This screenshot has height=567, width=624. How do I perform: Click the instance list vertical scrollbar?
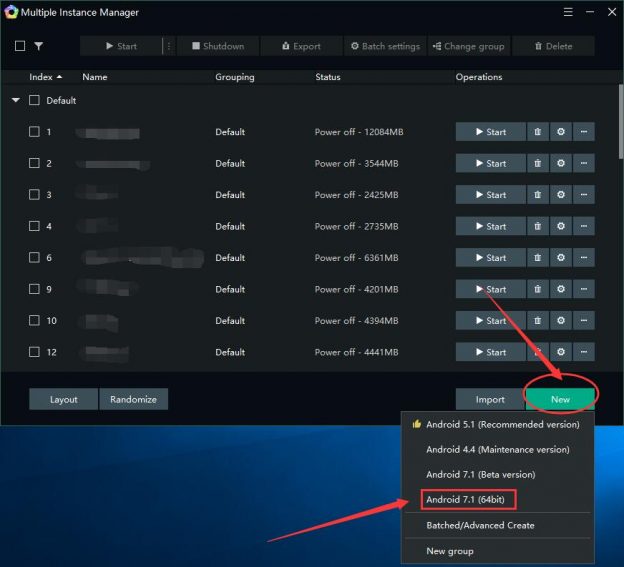(x=618, y=130)
